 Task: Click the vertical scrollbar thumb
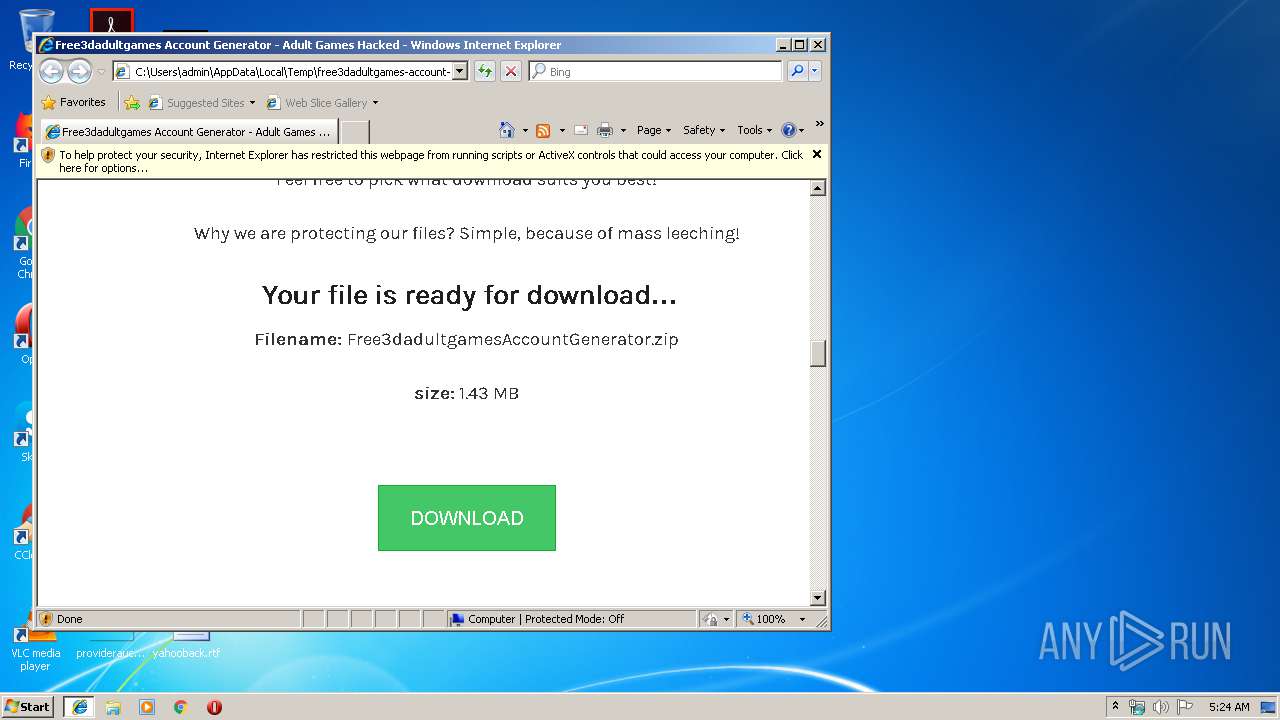click(818, 353)
